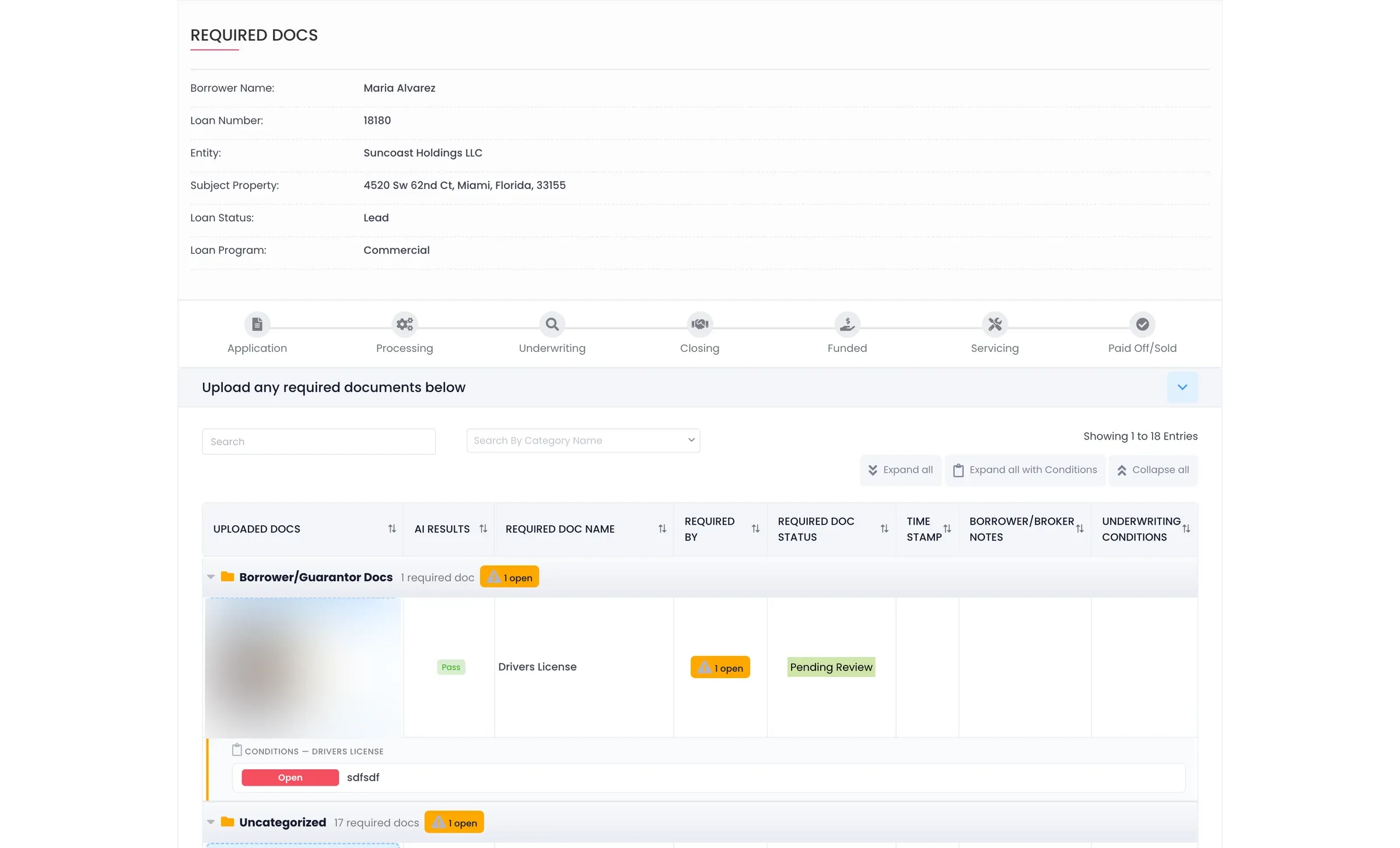Select the Funded stage icon
Screen dimensions: 1400x848
click(847, 324)
